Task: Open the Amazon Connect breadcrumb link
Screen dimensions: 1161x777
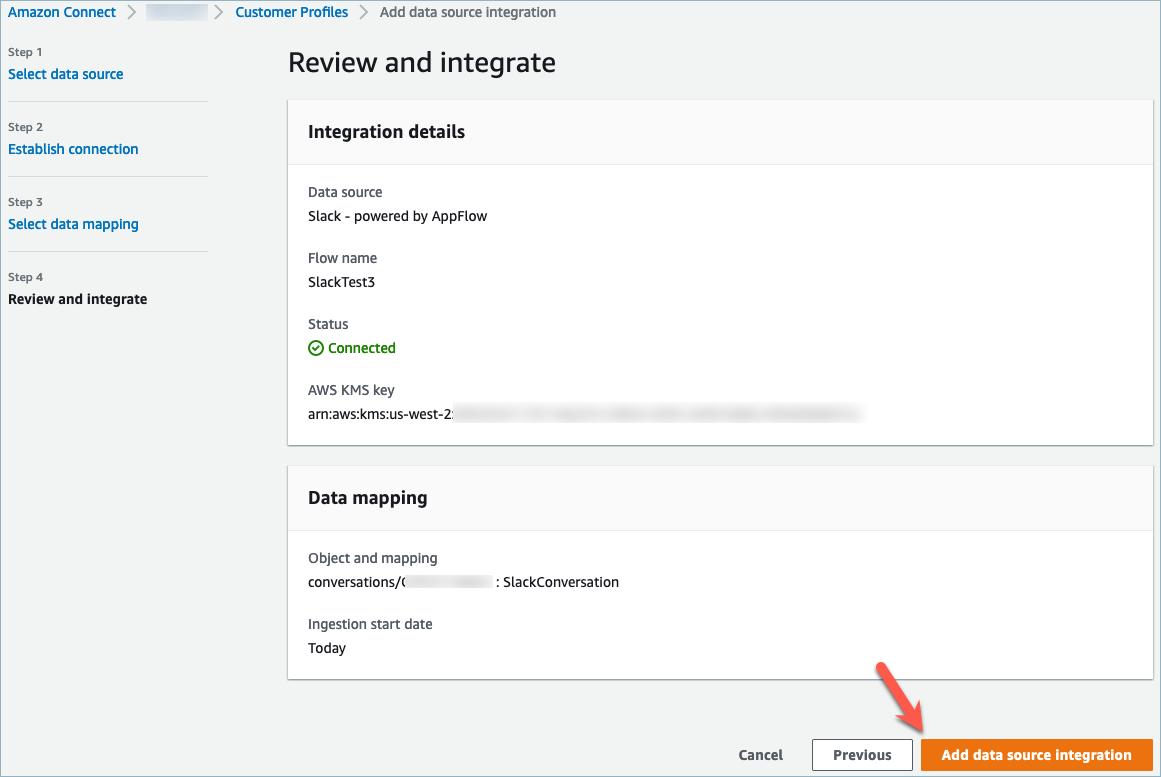Action: (x=62, y=12)
